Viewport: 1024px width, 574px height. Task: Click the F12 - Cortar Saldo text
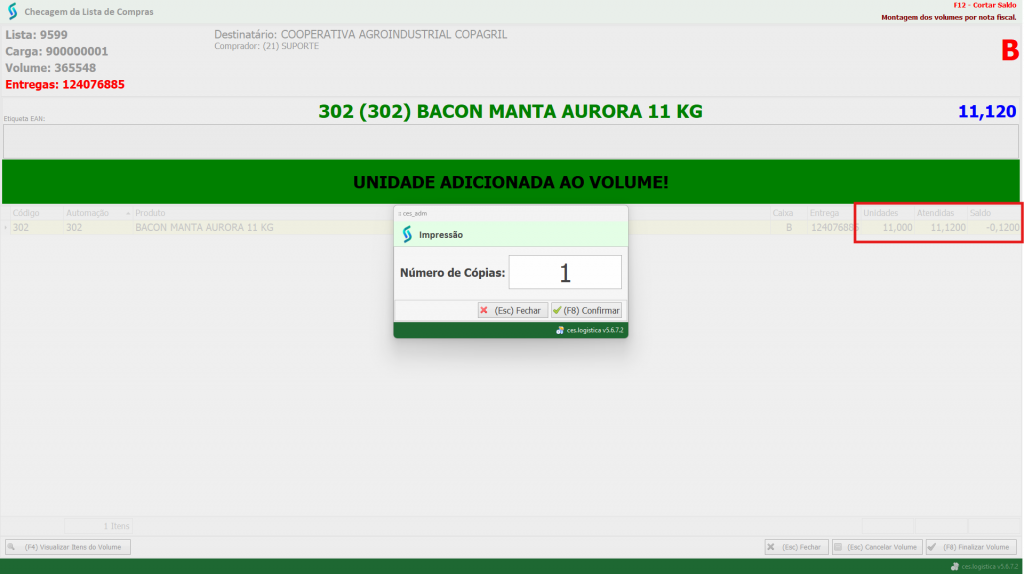[984, 5]
